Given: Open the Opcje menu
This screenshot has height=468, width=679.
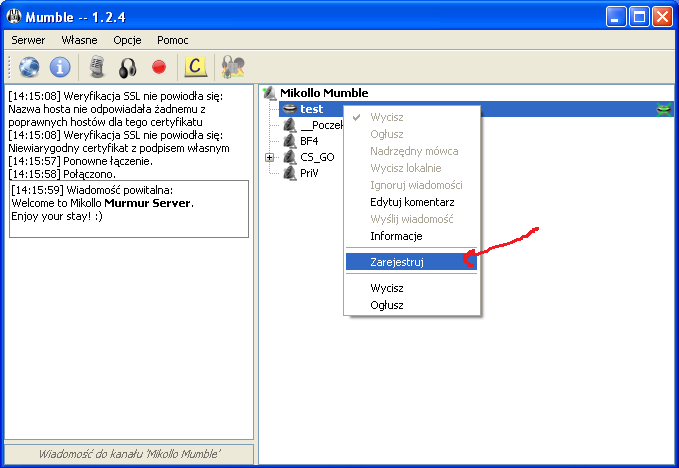Looking at the screenshot, I should point(127,40).
